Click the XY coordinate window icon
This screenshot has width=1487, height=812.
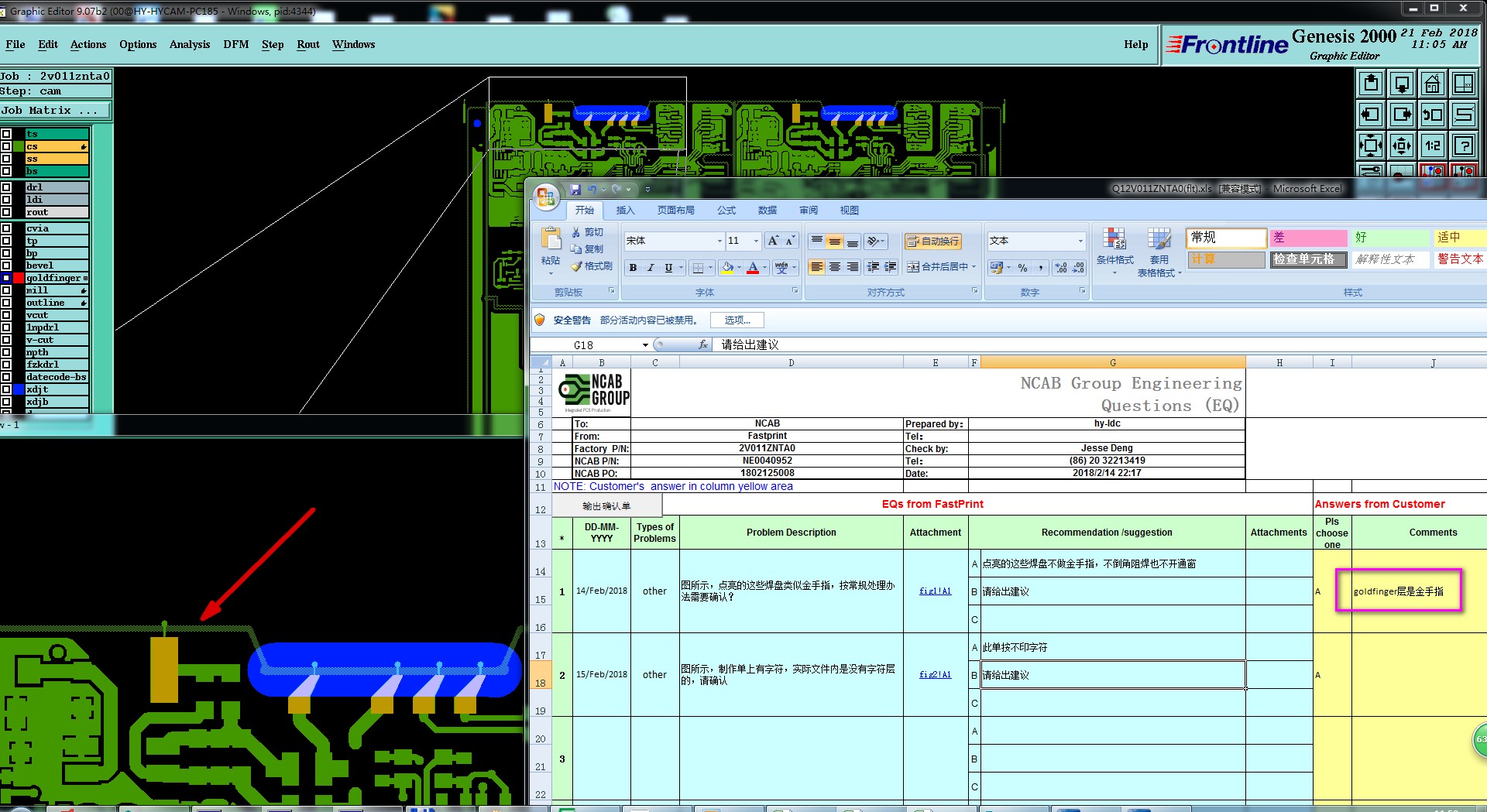(x=1463, y=84)
